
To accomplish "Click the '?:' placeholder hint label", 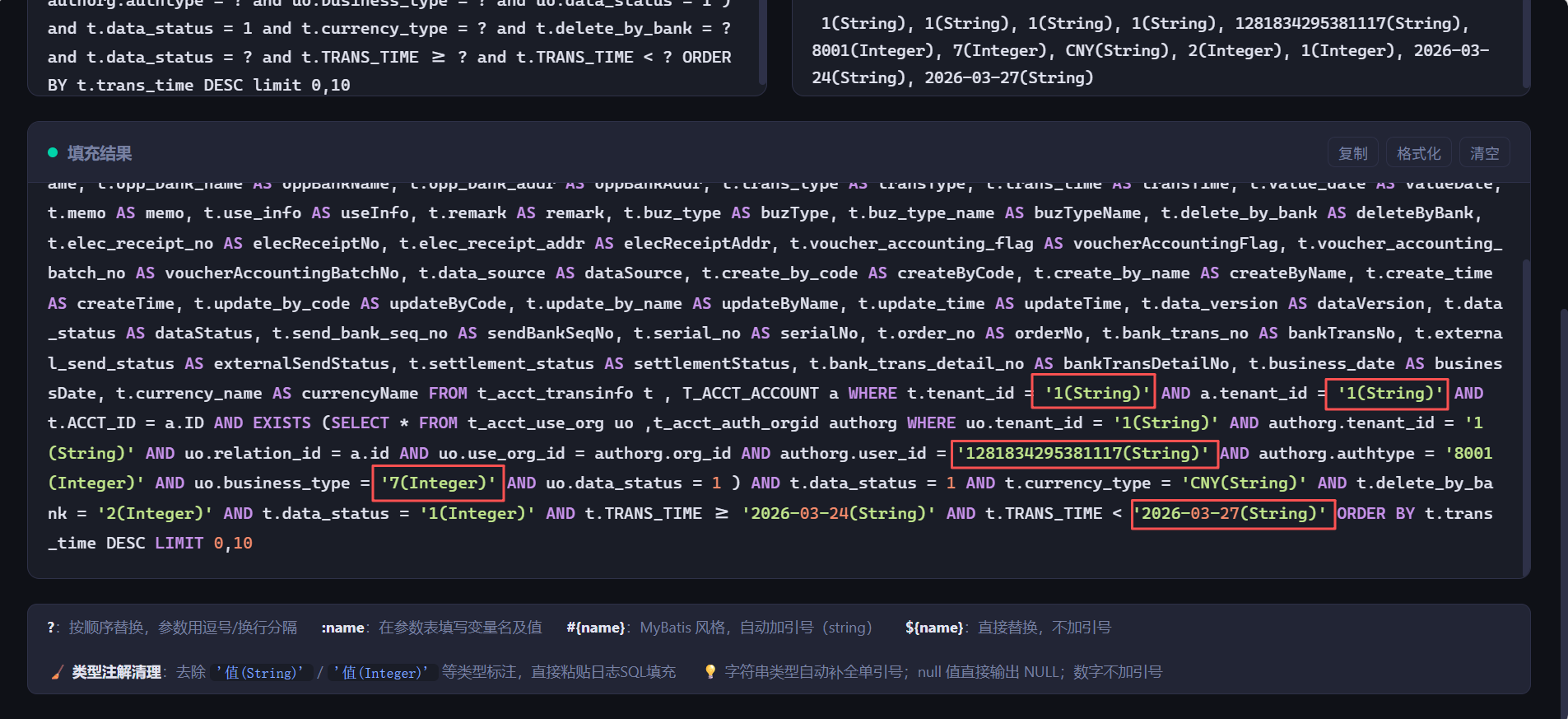I will coord(54,628).
